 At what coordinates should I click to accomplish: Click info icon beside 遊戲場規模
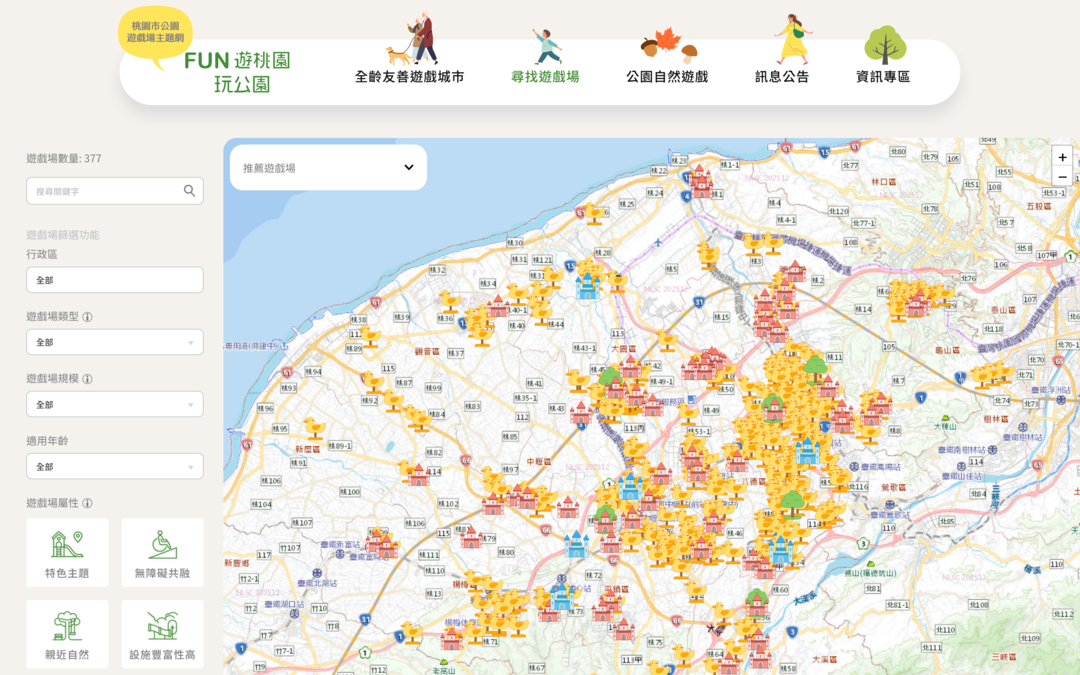(x=88, y=379)
